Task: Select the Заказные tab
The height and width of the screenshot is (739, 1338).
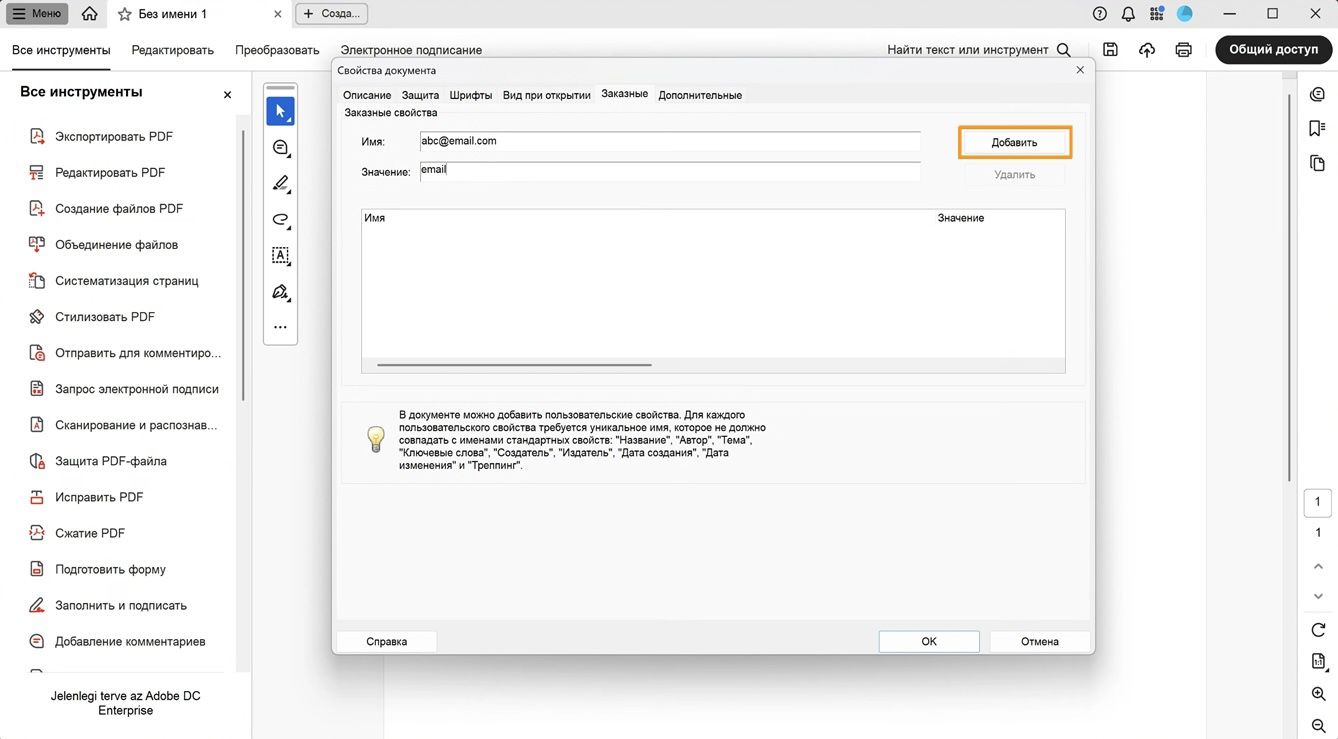Action: point(625,94)
